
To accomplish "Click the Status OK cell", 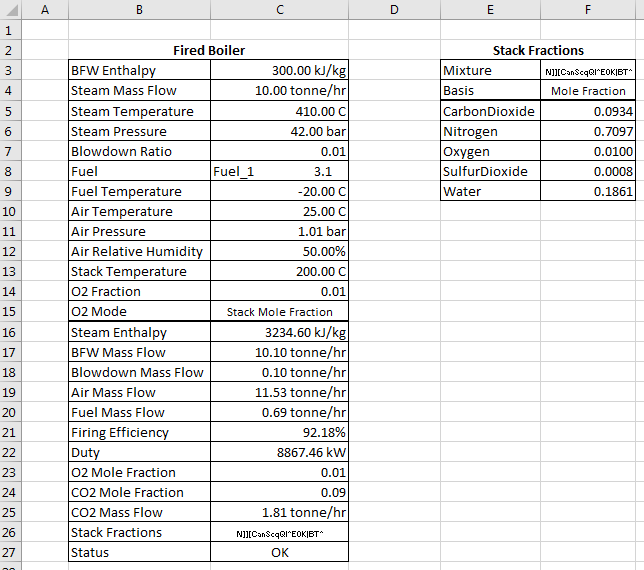I will pyautogui.click(x=279, y=552).
